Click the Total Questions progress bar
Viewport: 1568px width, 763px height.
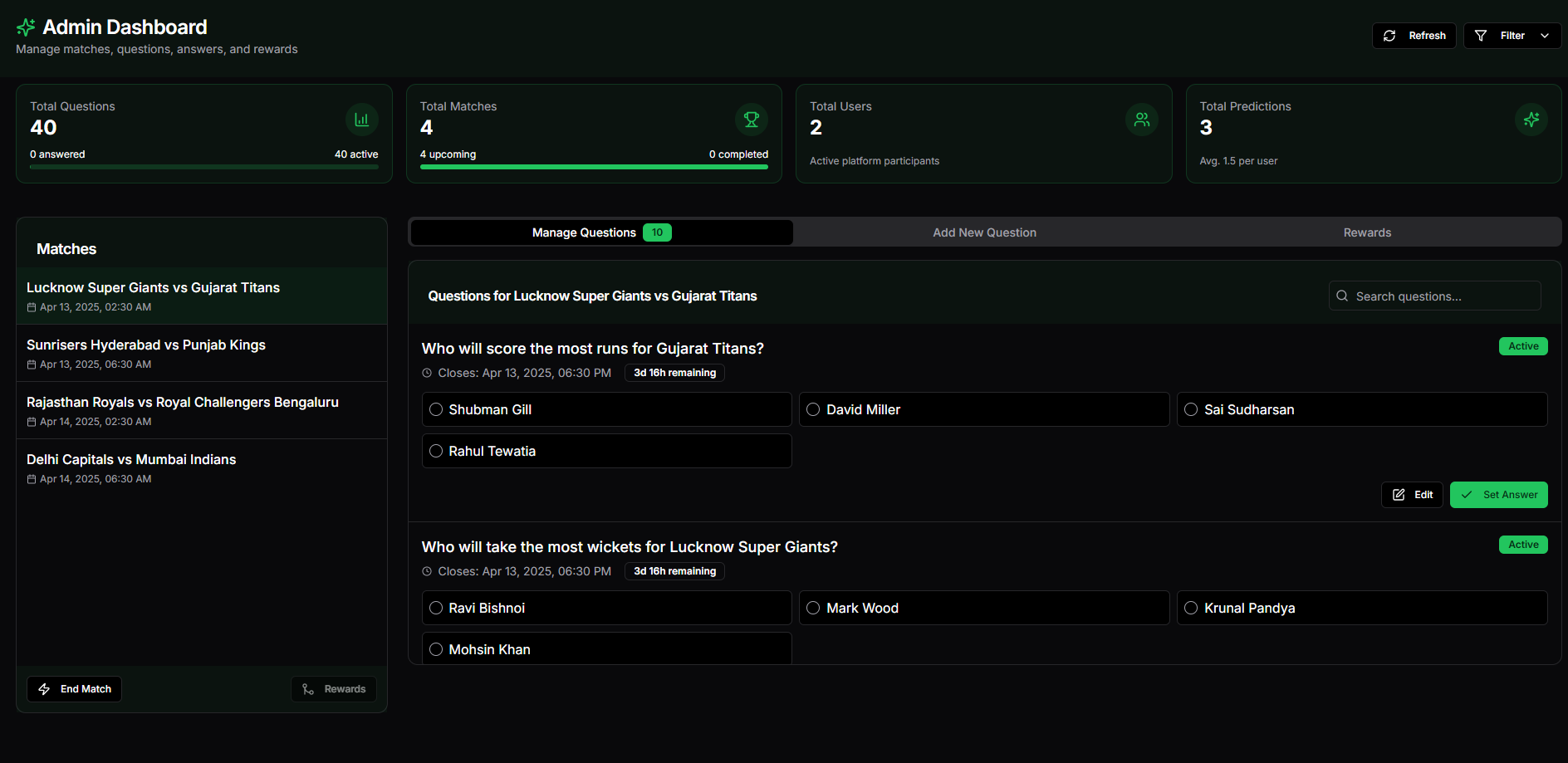pos(204,167)
